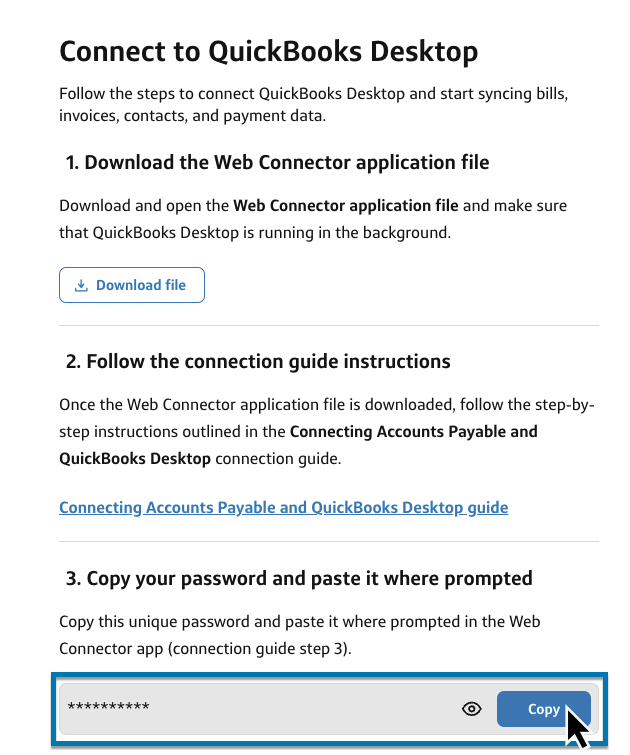Image resolution: width=630 pixels, height=755 pixels.
Task: Click the intro paragraph about syncing bills
Action: 313,94
